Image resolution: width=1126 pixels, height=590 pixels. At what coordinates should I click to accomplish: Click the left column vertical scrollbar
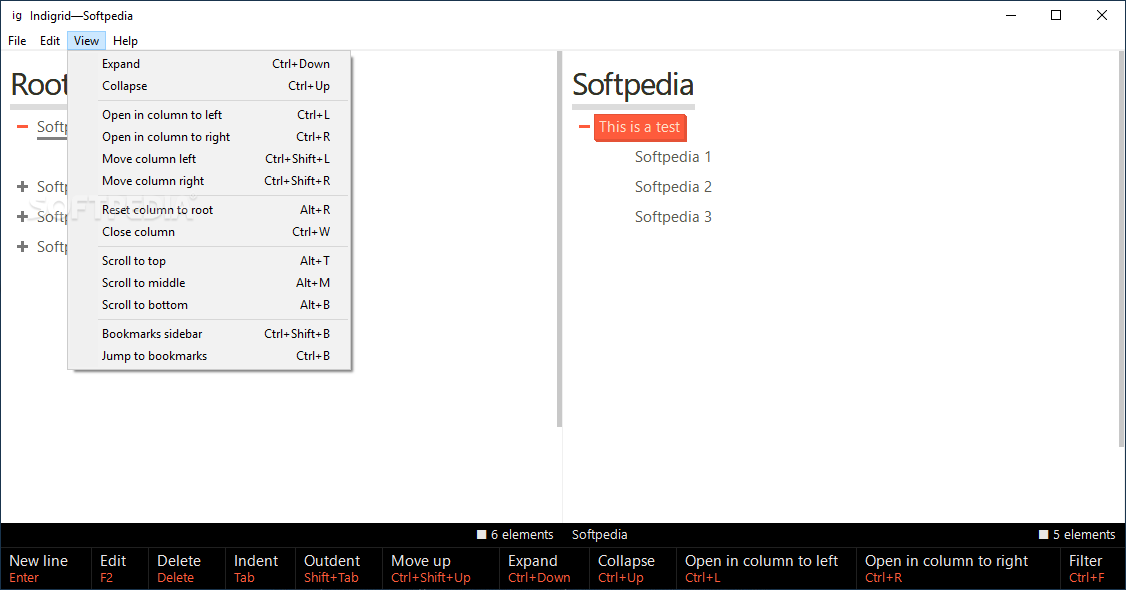tap(559, 239)
